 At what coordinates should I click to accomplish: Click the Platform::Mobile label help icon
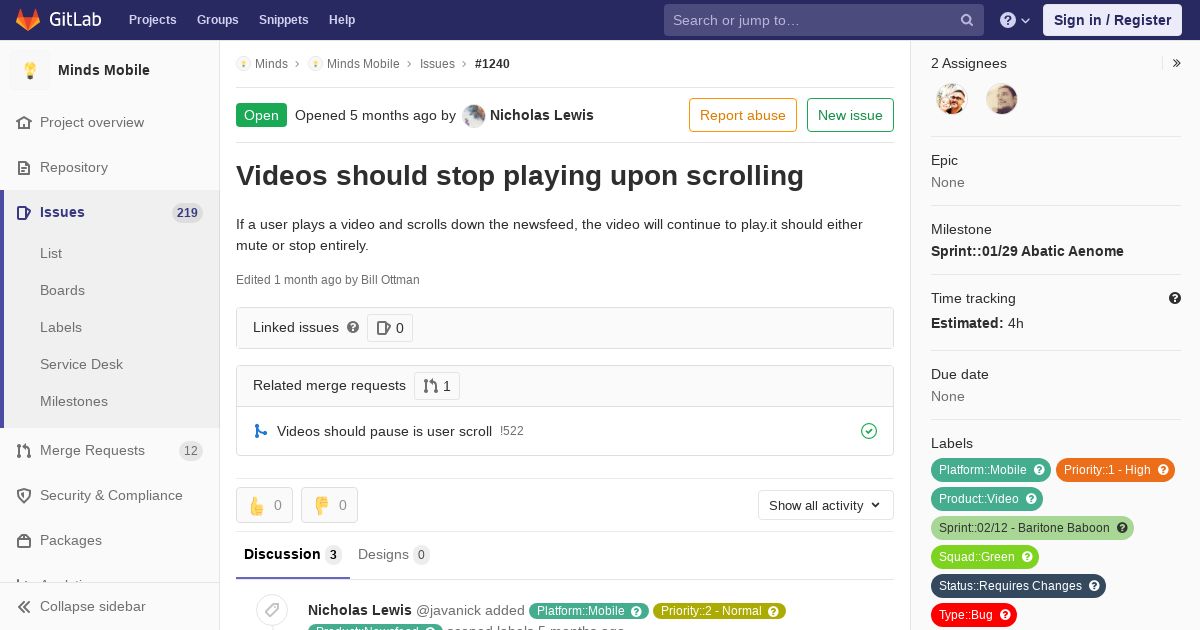[1039, 470]
